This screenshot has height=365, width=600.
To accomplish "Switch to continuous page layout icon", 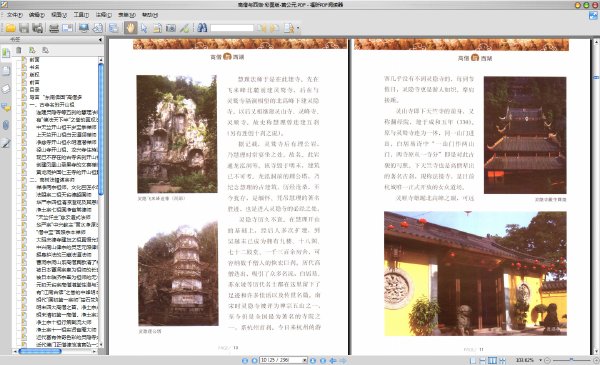I will click(x=483, y=360).
